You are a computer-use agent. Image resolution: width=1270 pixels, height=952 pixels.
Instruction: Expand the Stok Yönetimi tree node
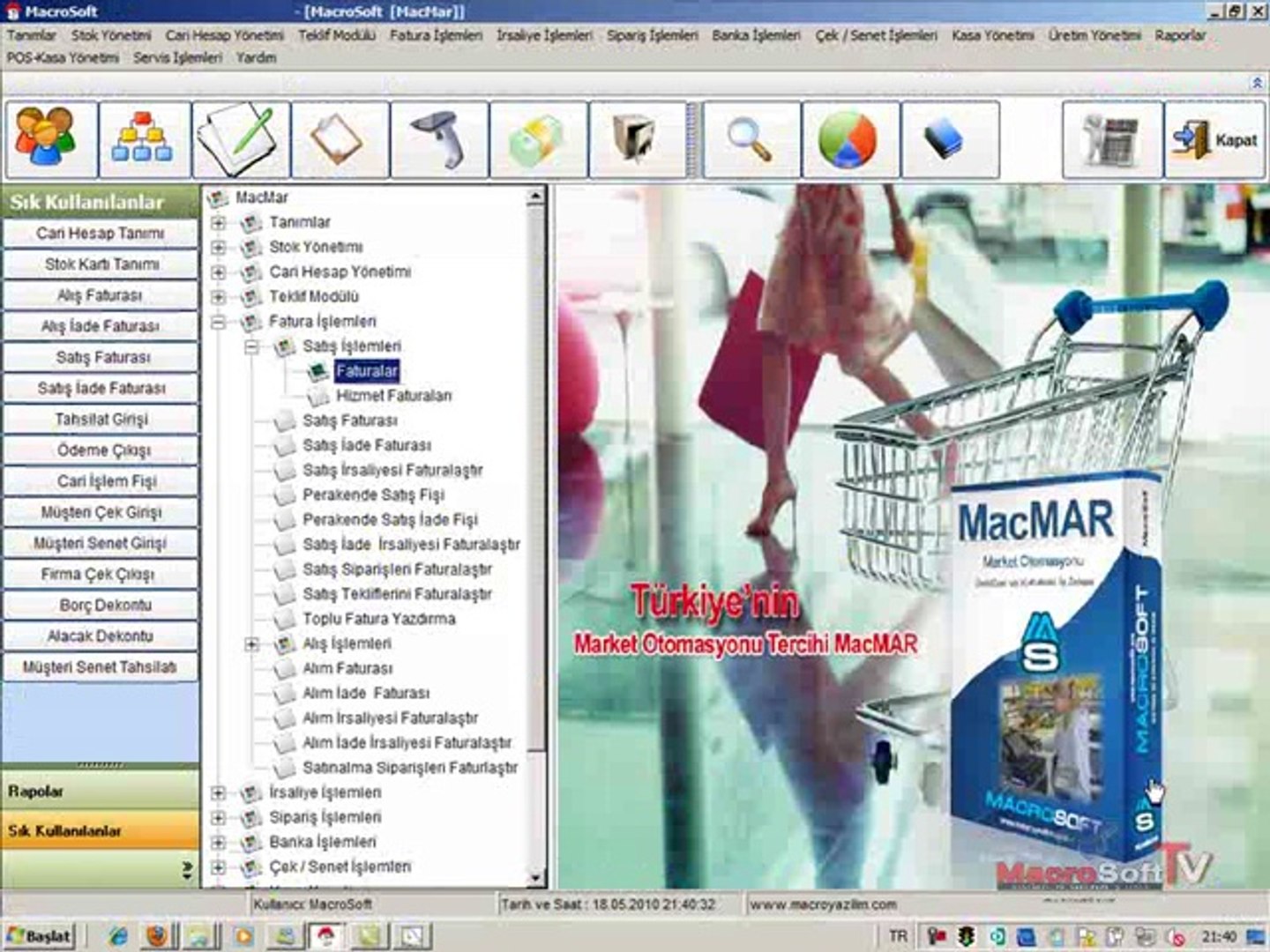tap(219, 248)
